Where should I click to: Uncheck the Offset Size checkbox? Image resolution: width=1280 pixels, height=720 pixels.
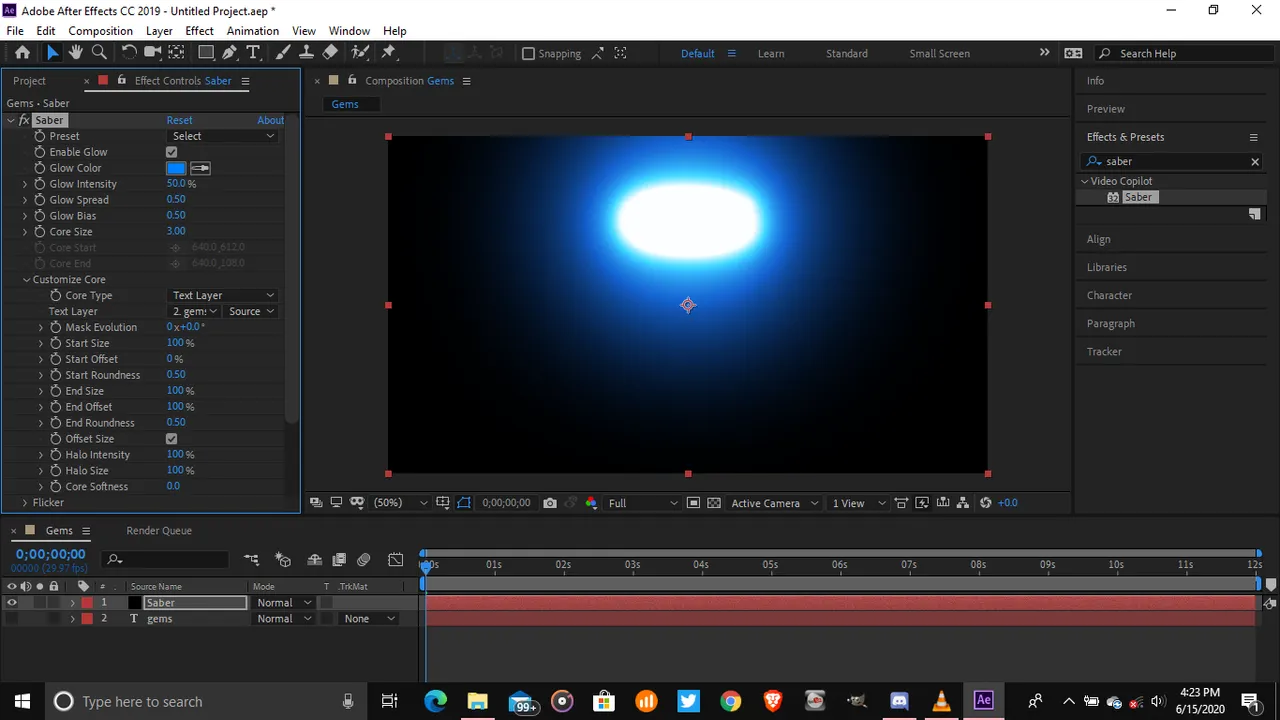(172, 439)
